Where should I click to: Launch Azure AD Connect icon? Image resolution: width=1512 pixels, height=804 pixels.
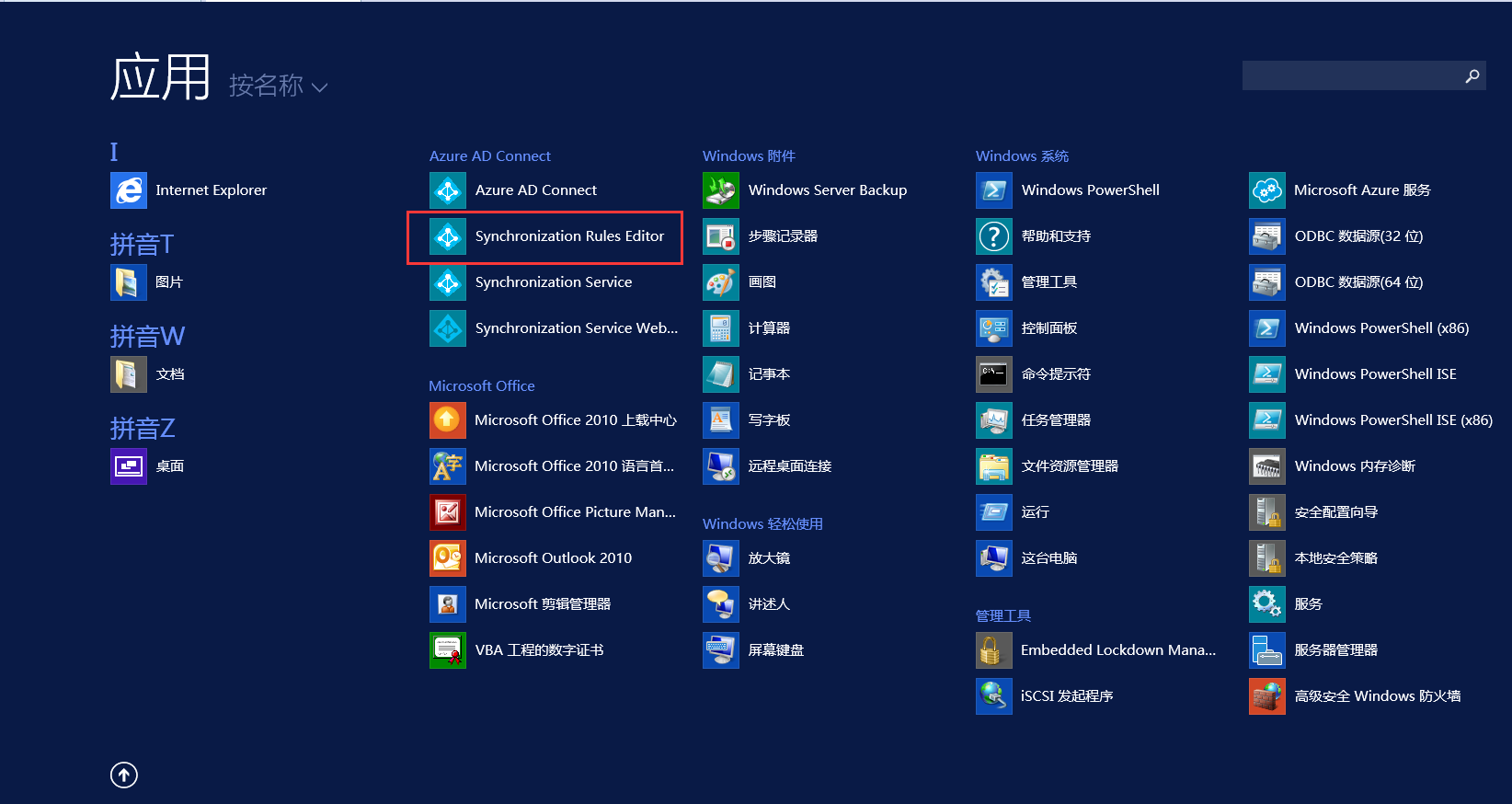pyautogui.click(x=448, y=190)
